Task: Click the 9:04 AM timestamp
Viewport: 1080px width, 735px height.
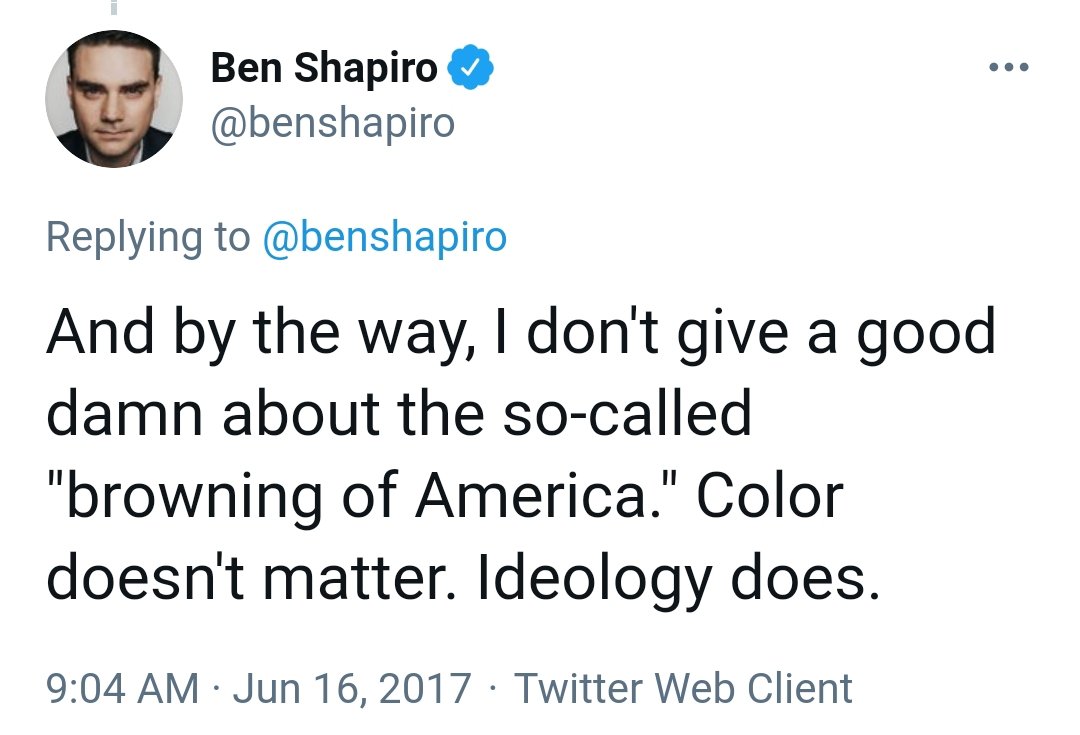Action: 122,689
